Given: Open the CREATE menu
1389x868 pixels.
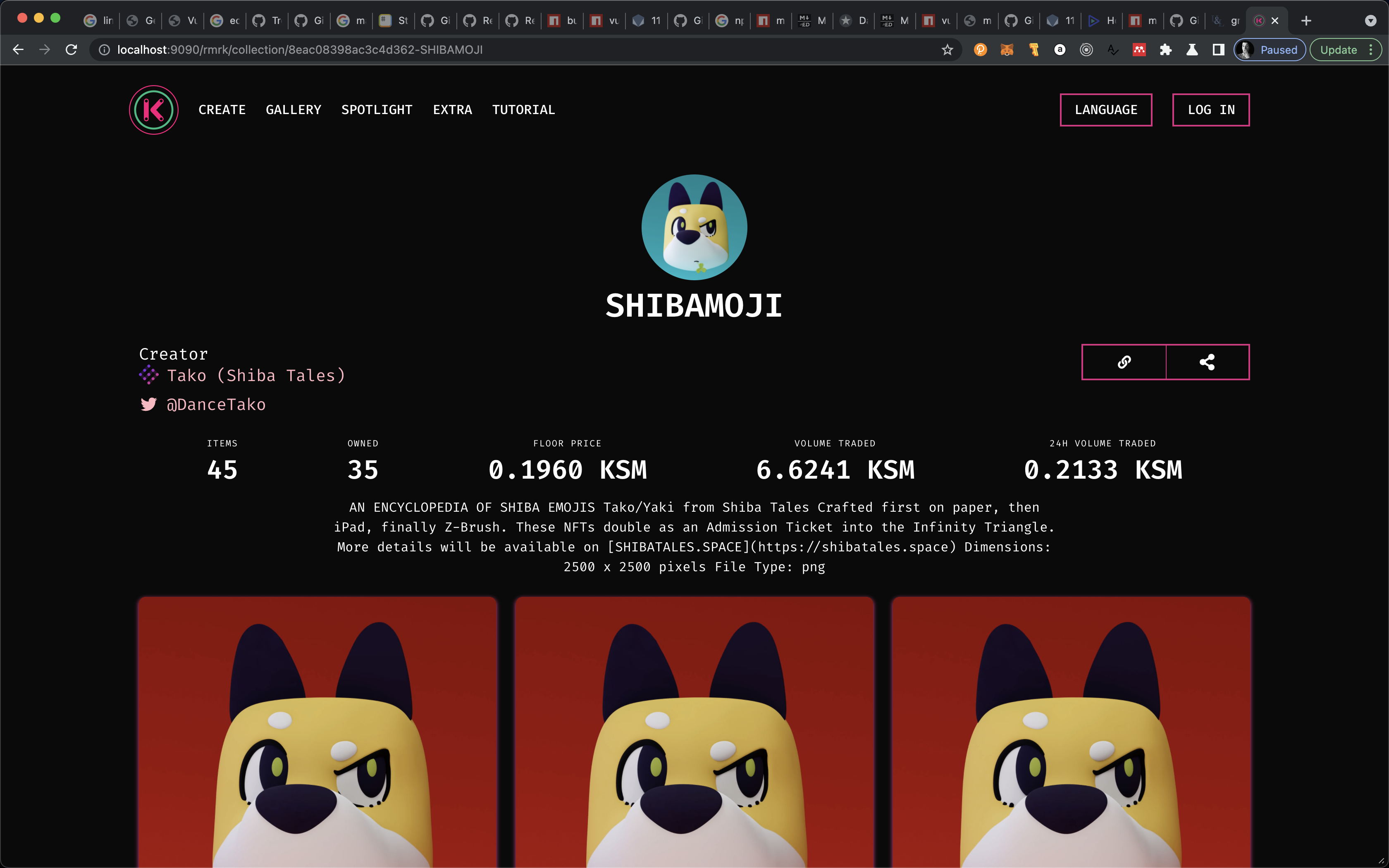Looking at the screenshot, I should [222, 110].
